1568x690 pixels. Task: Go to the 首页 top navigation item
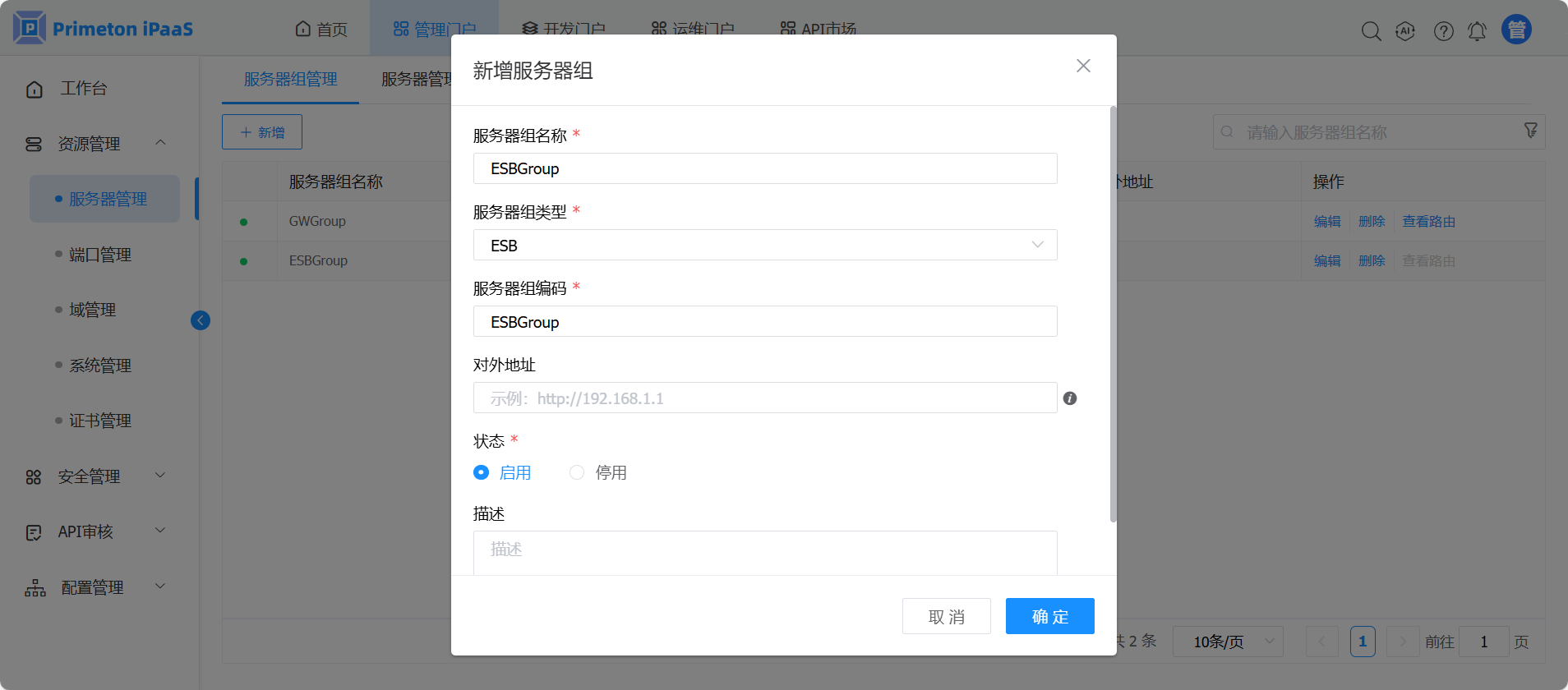[321, 30]
